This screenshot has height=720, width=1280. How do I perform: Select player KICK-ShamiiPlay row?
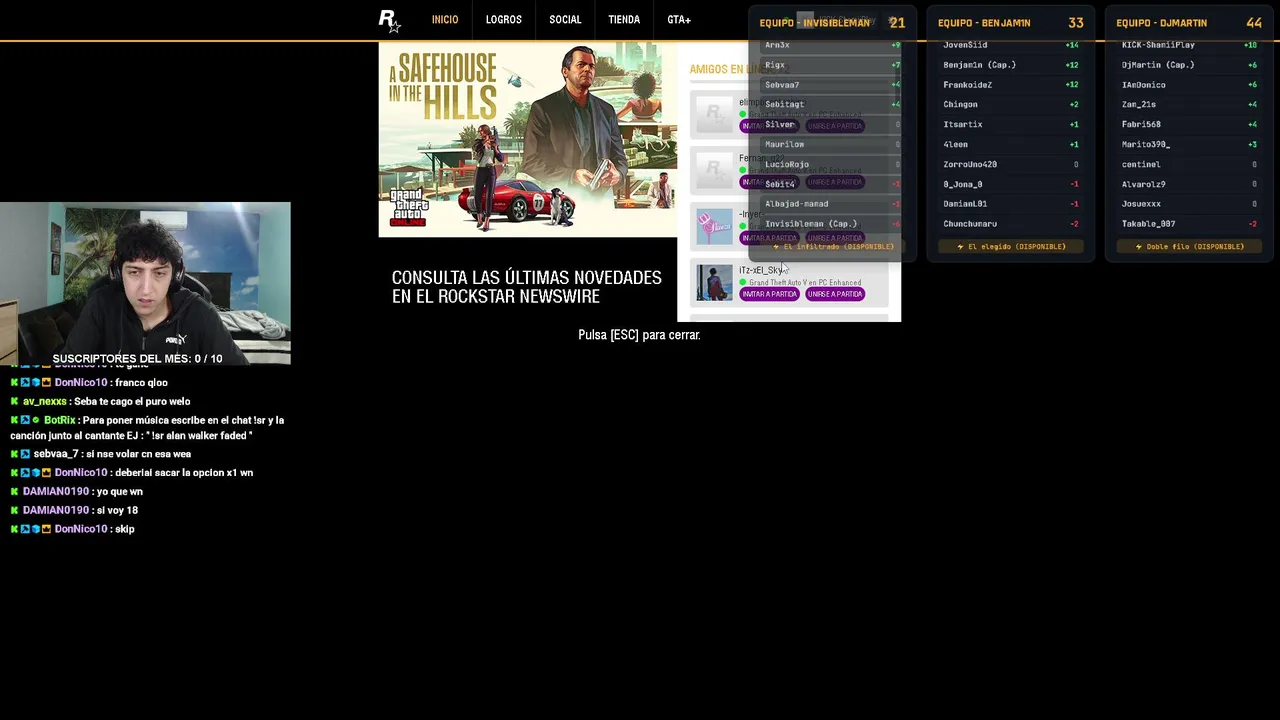click(x=1190, y=45)
